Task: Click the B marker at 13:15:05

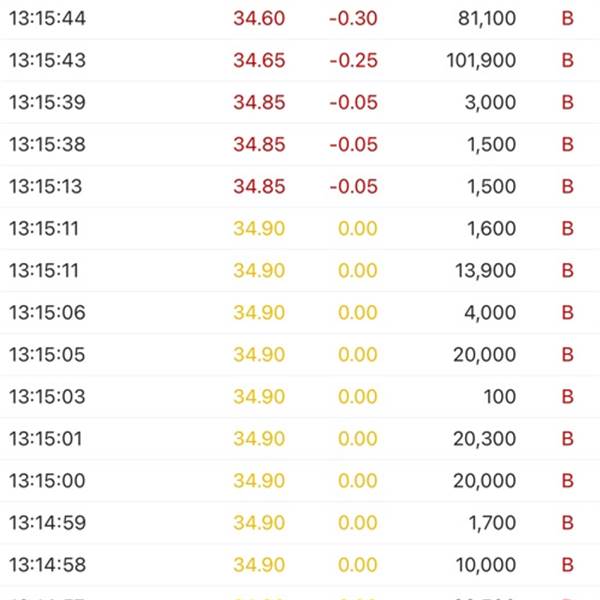Action: (x=567, y=354)
